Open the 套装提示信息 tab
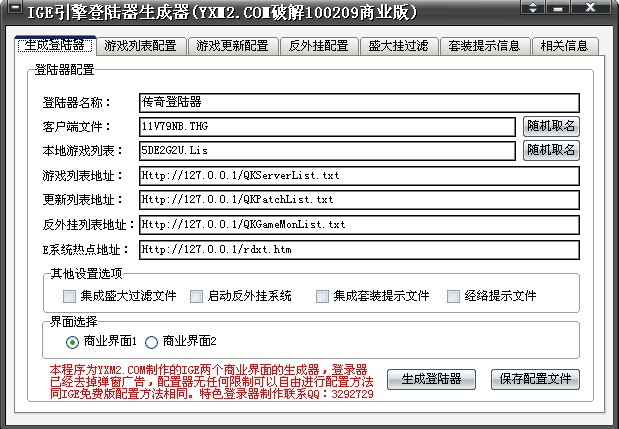The image size is (619, 429). 484,46
